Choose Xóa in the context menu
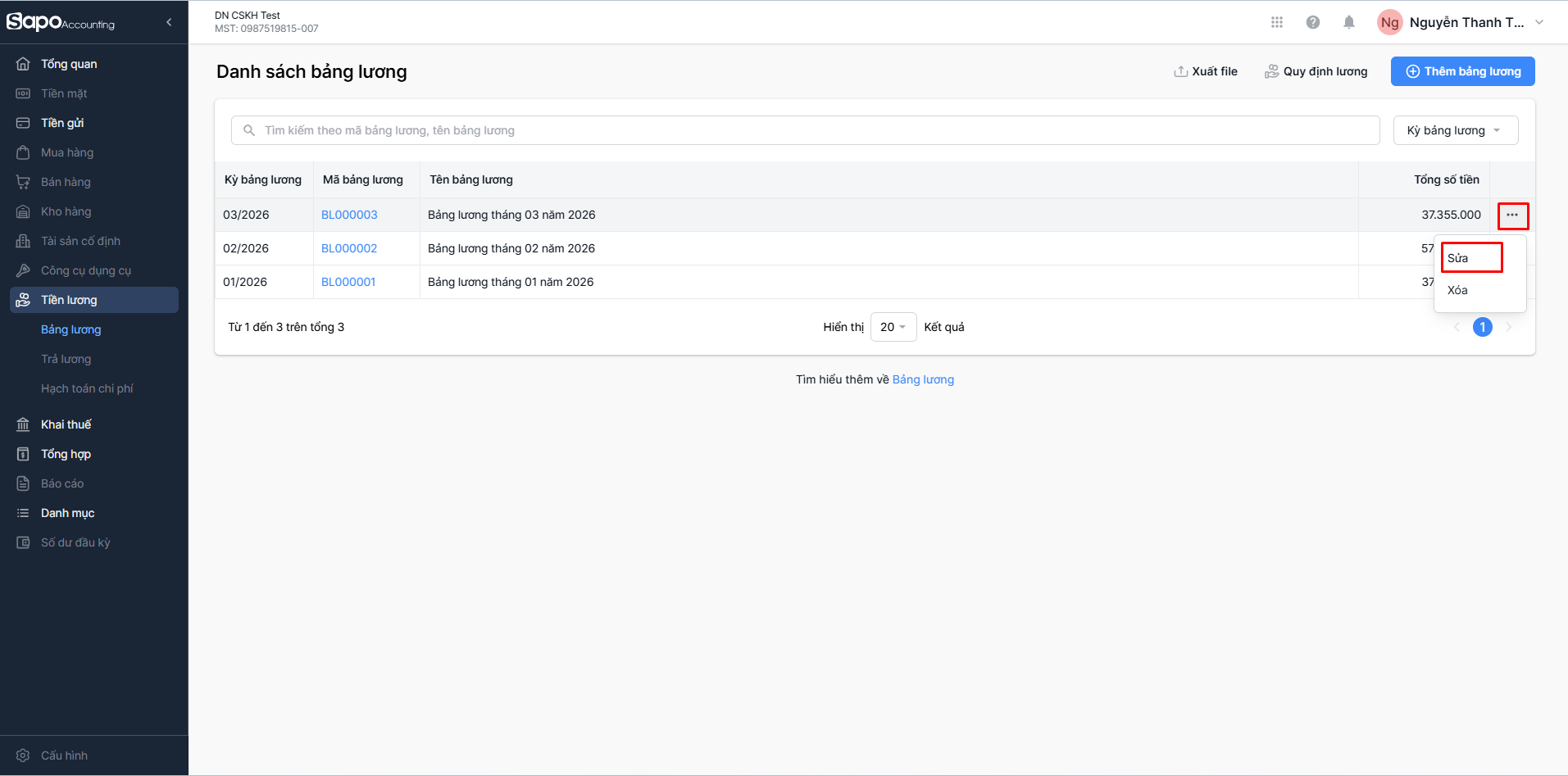1568x776 pixels. click(x=1457, y=290)
